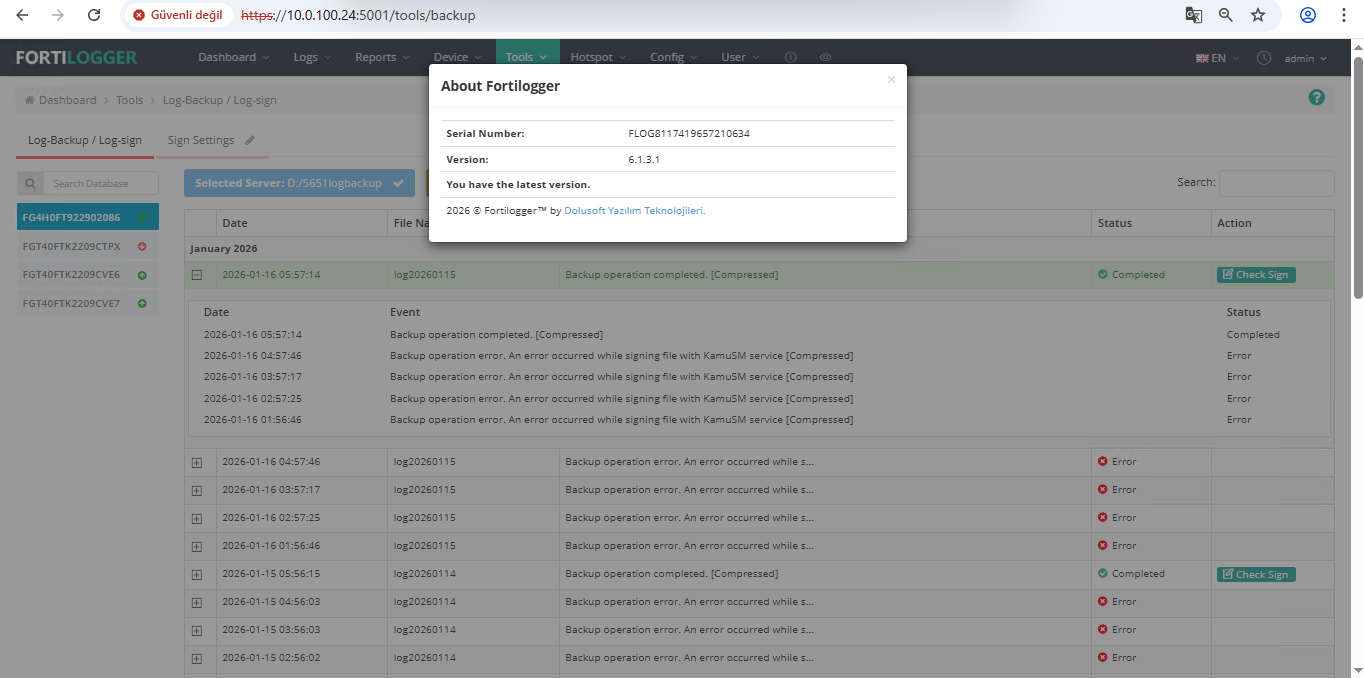Expand the 2026-01-16 04:57:46 row
Screen dimensions: 1364x678
click(197, 463)
